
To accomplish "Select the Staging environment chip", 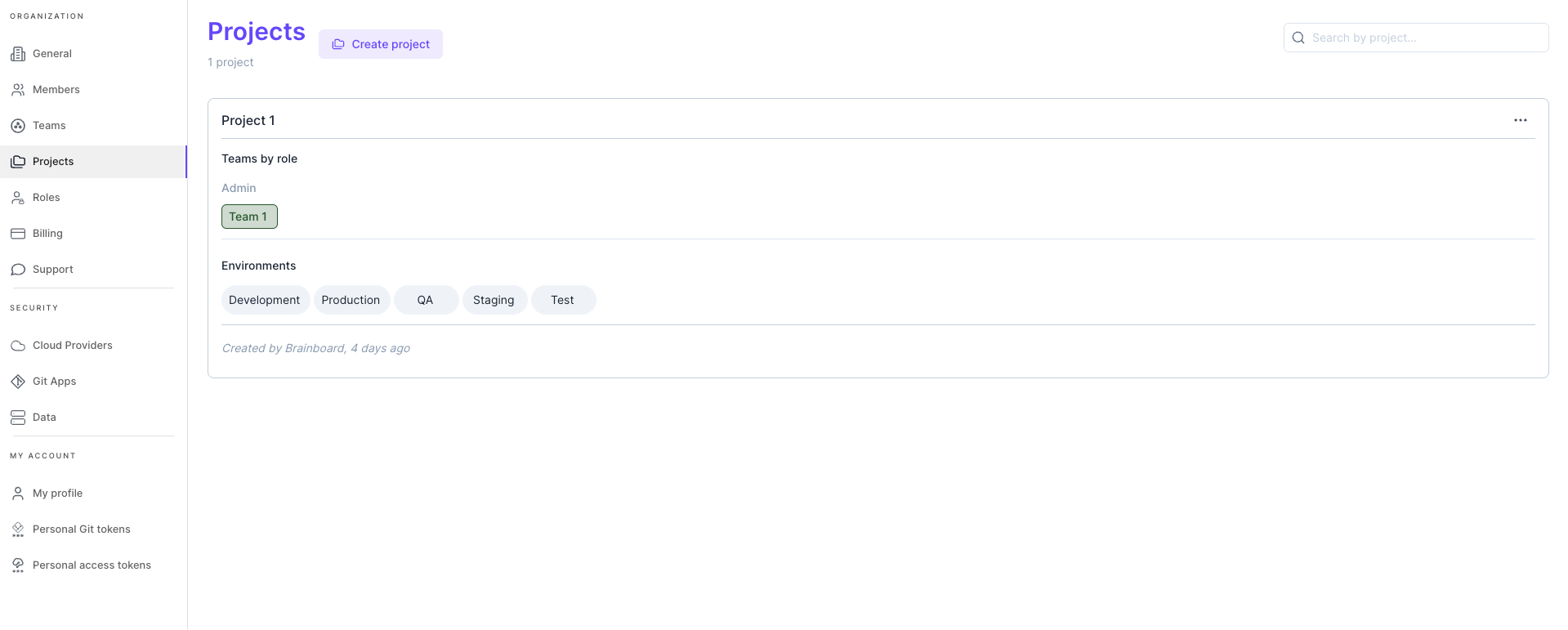I will pyautogui.click(x=494, y=300).
